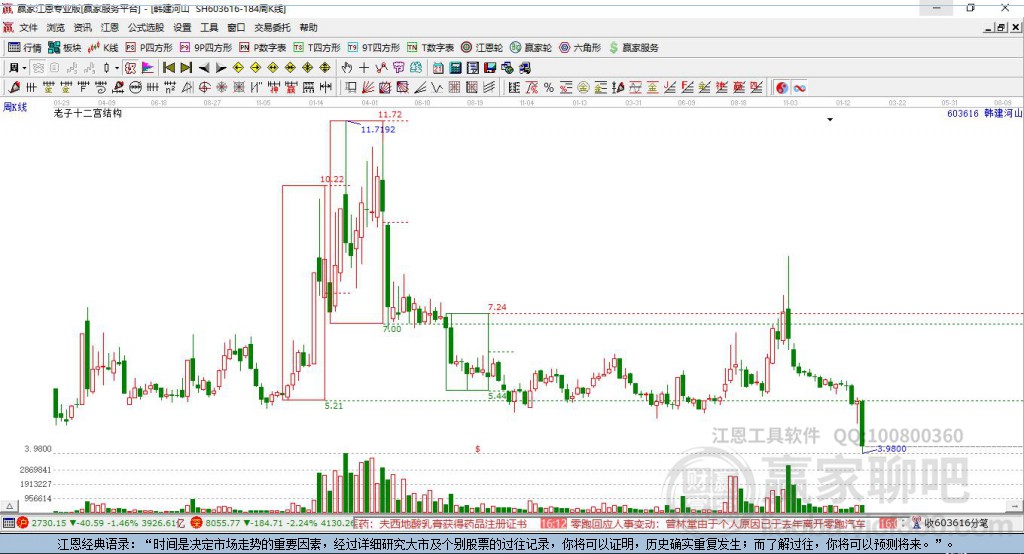Select the red fan lines tool
Viewport: 1024px width, 554px height.
(x=369, y=88)
